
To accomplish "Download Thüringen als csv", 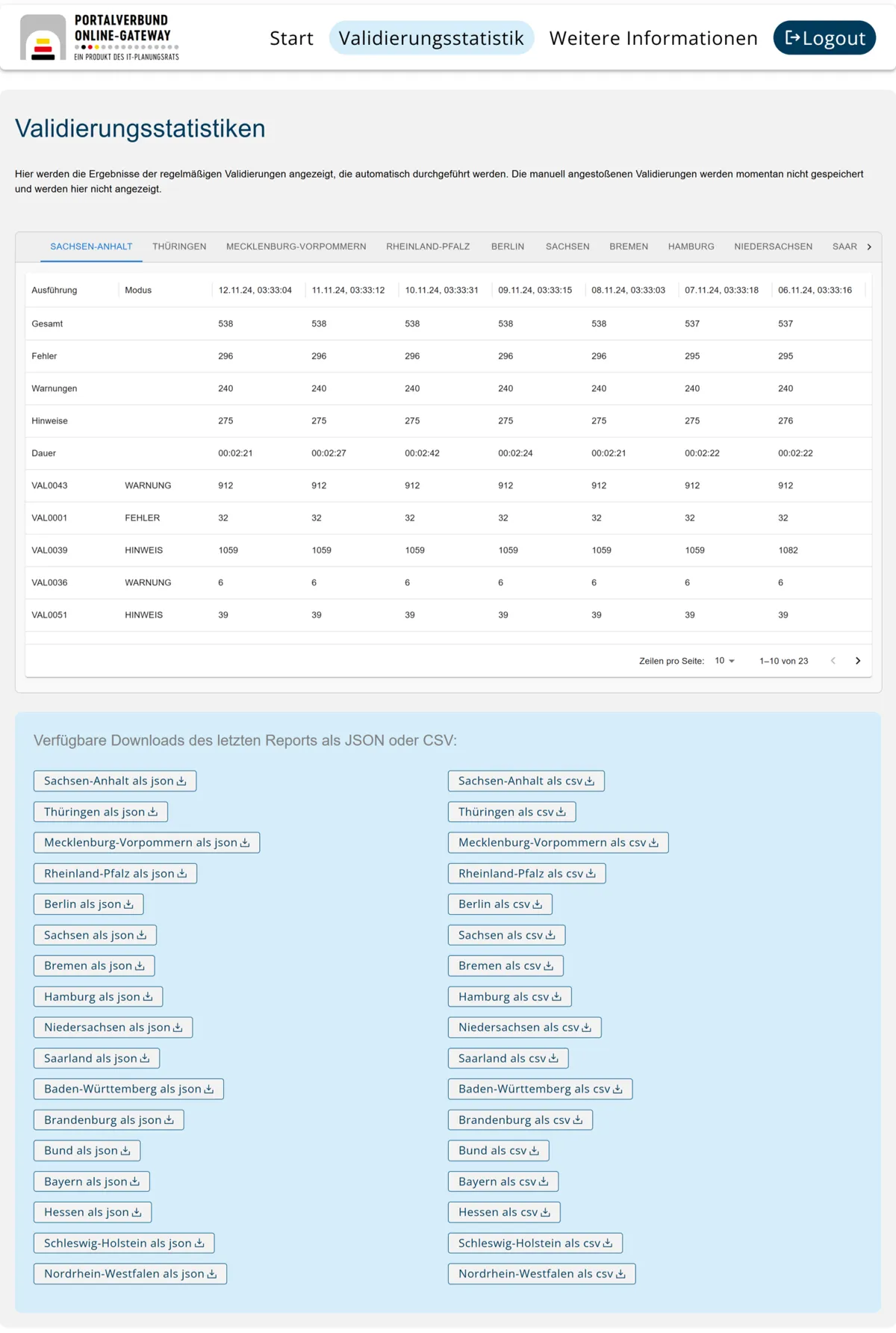I will 512,812.
